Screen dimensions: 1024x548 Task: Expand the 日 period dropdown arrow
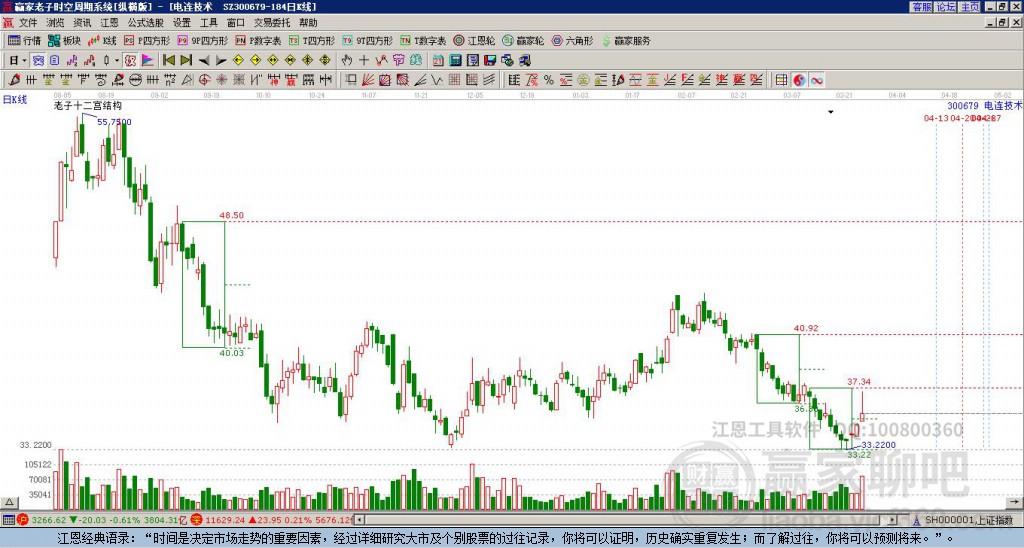[x=24, y=60]
